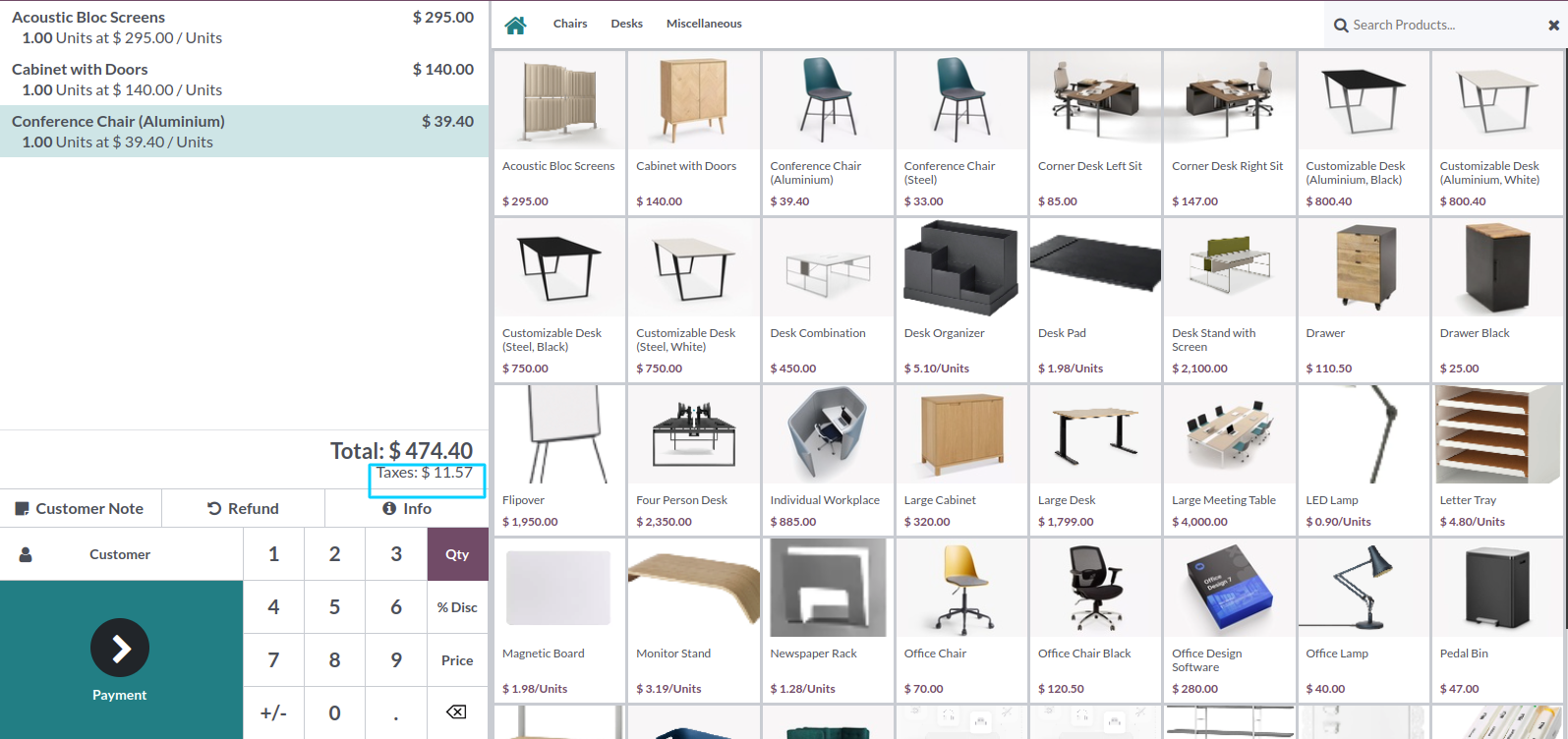Tap number 5 on the numpad

click(x=334, y=607)
